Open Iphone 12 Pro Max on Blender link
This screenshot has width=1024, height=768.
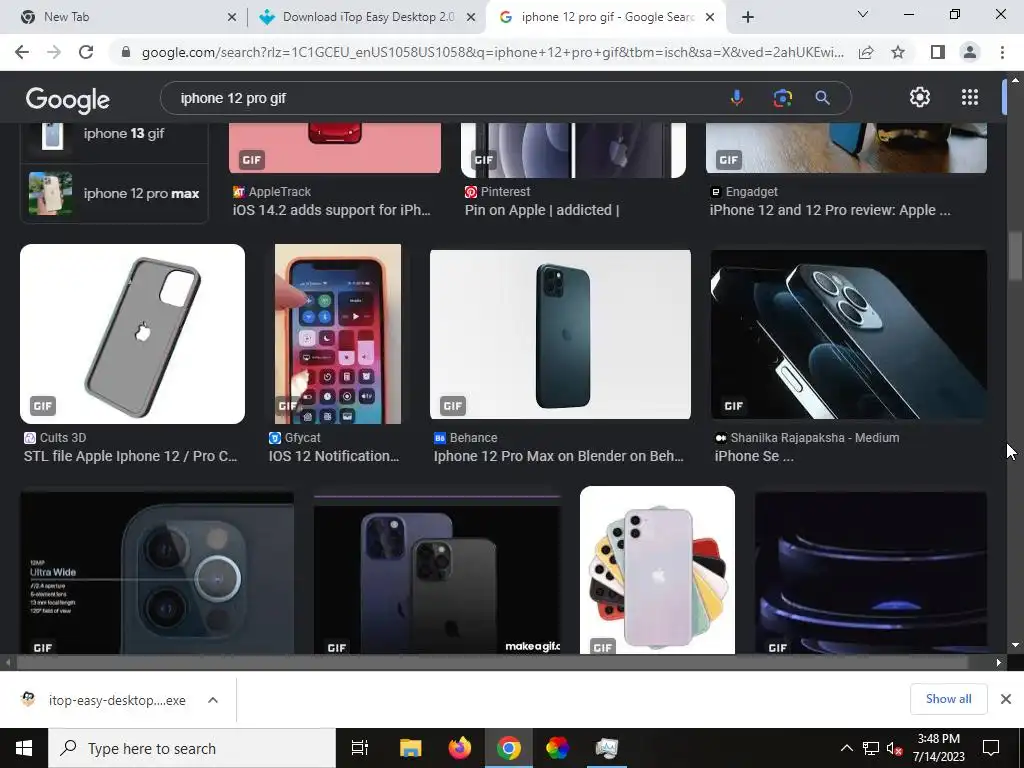point(558,456)
